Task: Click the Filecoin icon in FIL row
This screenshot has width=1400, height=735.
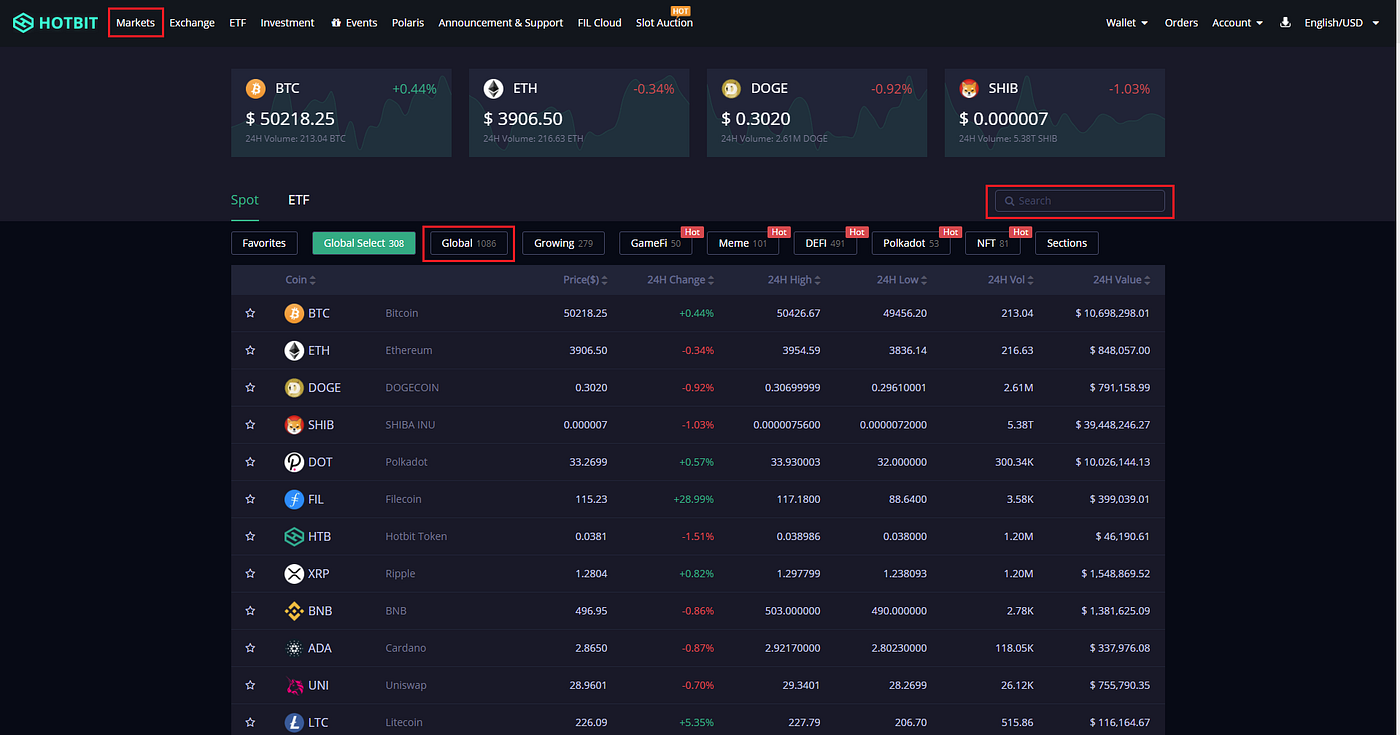Action: point(294,499)
